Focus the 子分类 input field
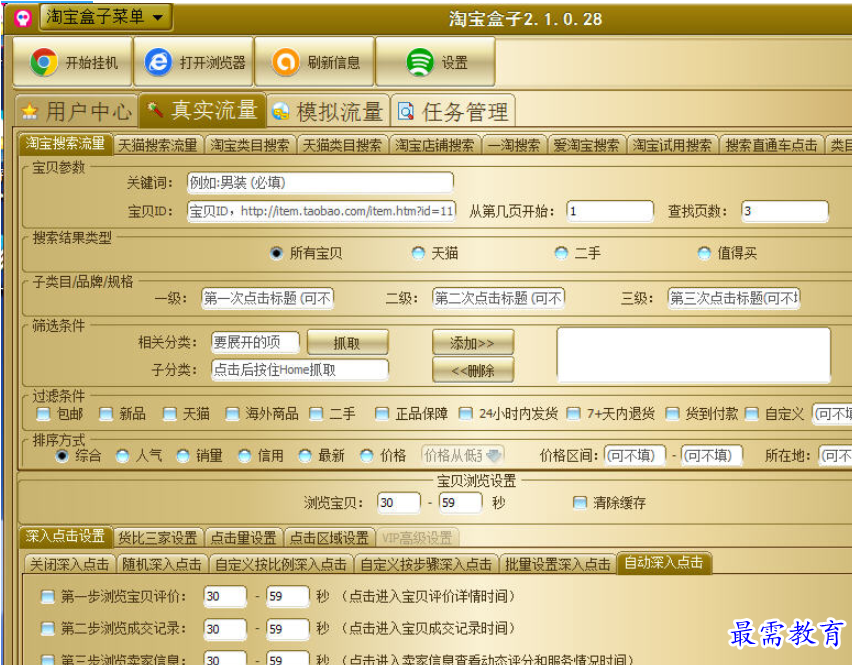Viewport: 852px width, 665px height. 300,370
